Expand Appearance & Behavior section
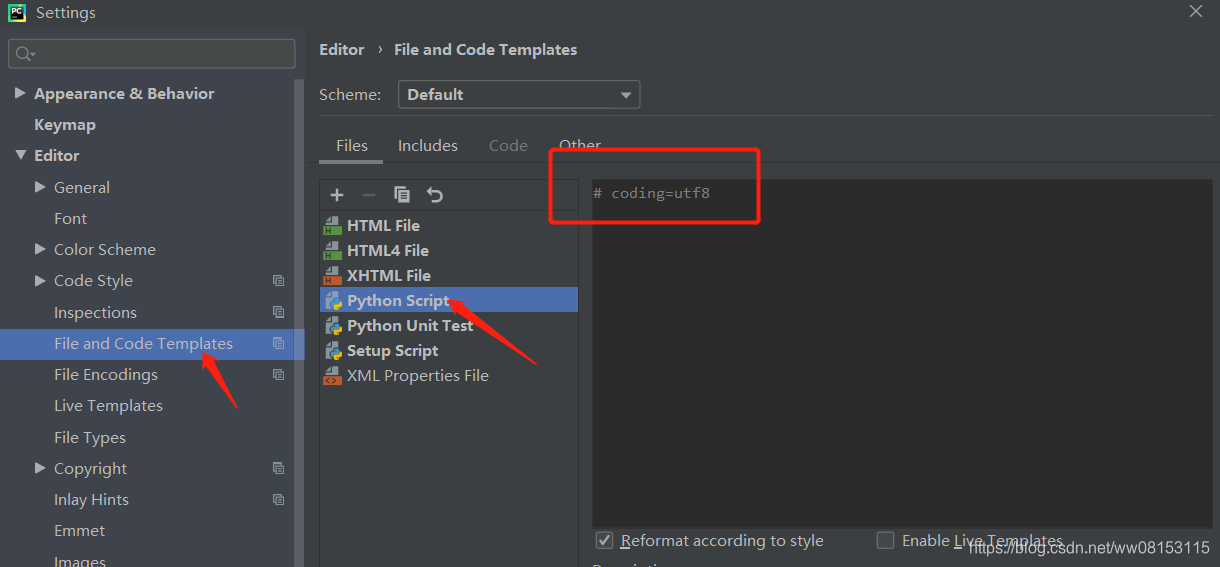Image resolution: width=1220 pixels, height=567 pixels. coord(20,93)
